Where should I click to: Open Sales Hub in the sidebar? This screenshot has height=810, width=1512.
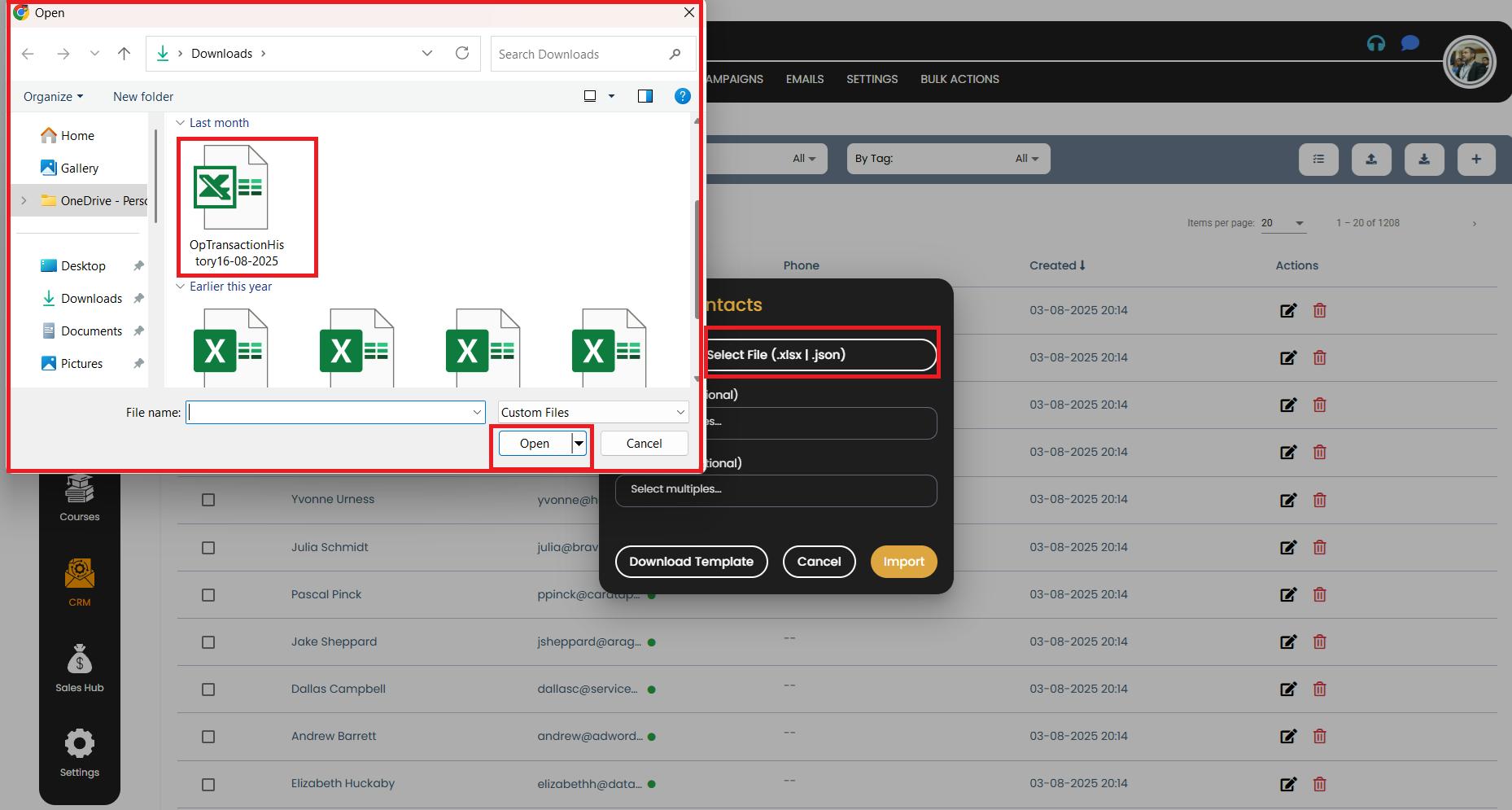[80, 668]
